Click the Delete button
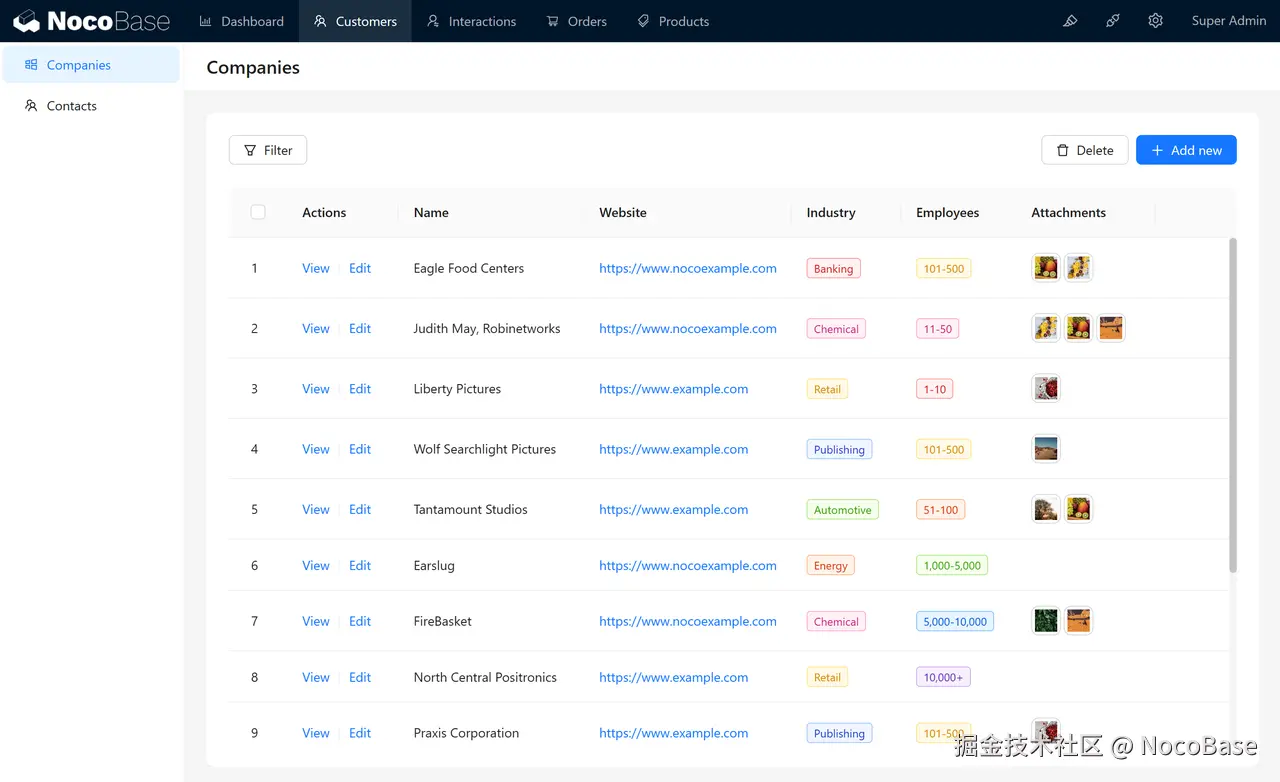This screenshot has width=1280, height=782. pos(1085,150)
